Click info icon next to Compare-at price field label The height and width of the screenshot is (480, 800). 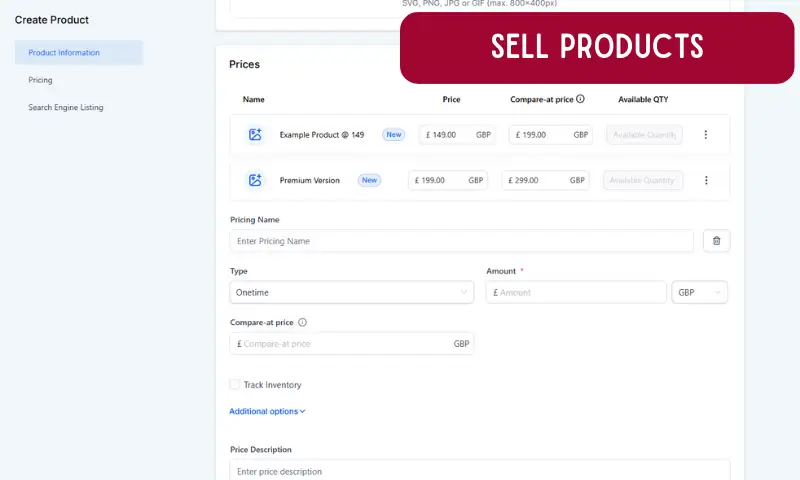(302, 322)
